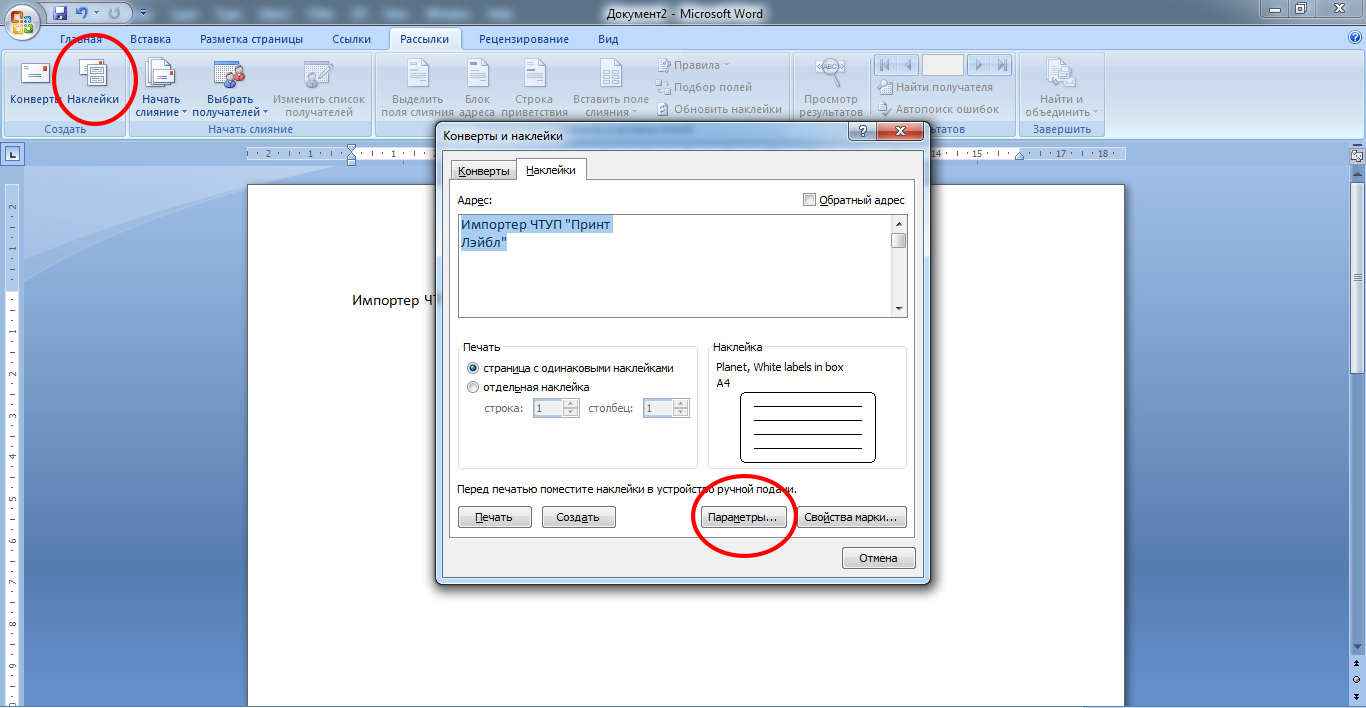Open the Envelopes (Конверты) ribbon command
The image size is (1366, 708).
click(x=35, y=82)
